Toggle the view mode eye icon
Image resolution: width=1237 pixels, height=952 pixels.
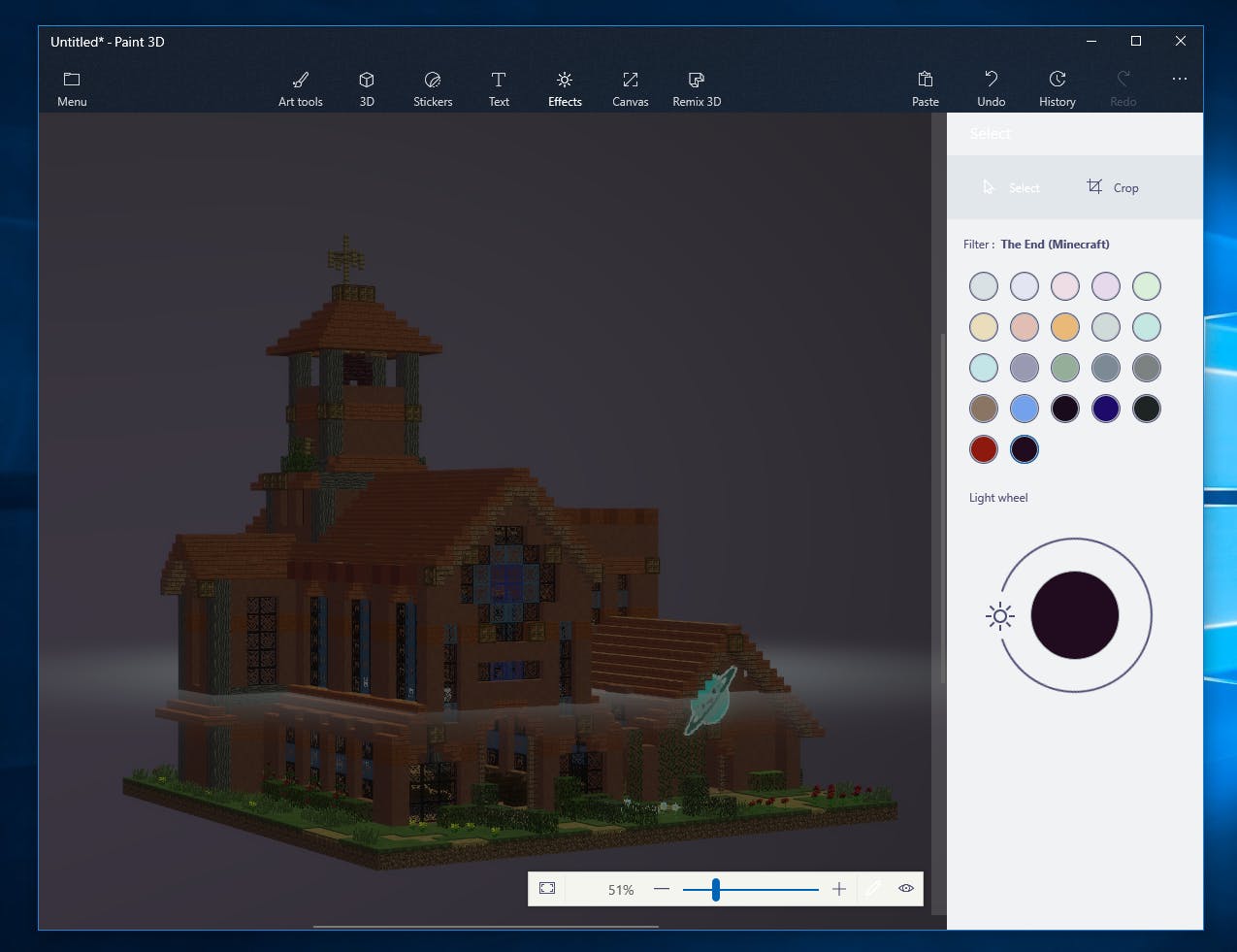pyautogui.click(x=906, y=888)
